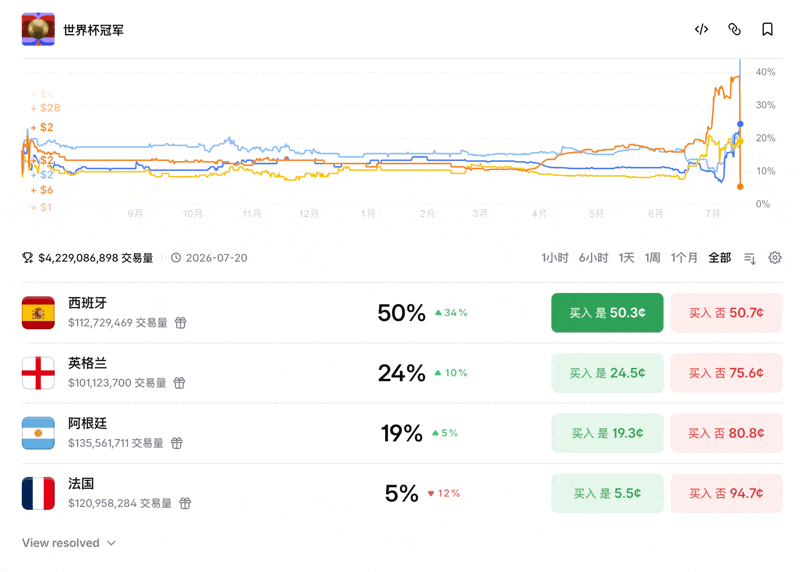The height and width of the screenshot is (572, 800).
Task: Buy Yes on France at 5.5¢
Action: click(607, 493)
